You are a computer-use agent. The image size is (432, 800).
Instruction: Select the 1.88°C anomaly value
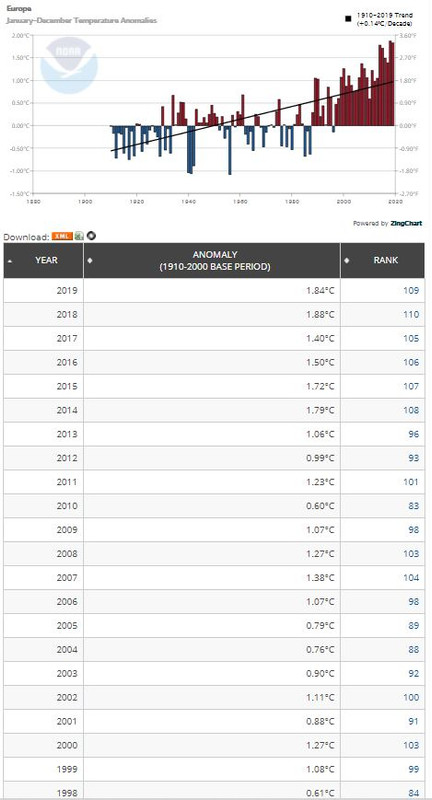(320, 315)
